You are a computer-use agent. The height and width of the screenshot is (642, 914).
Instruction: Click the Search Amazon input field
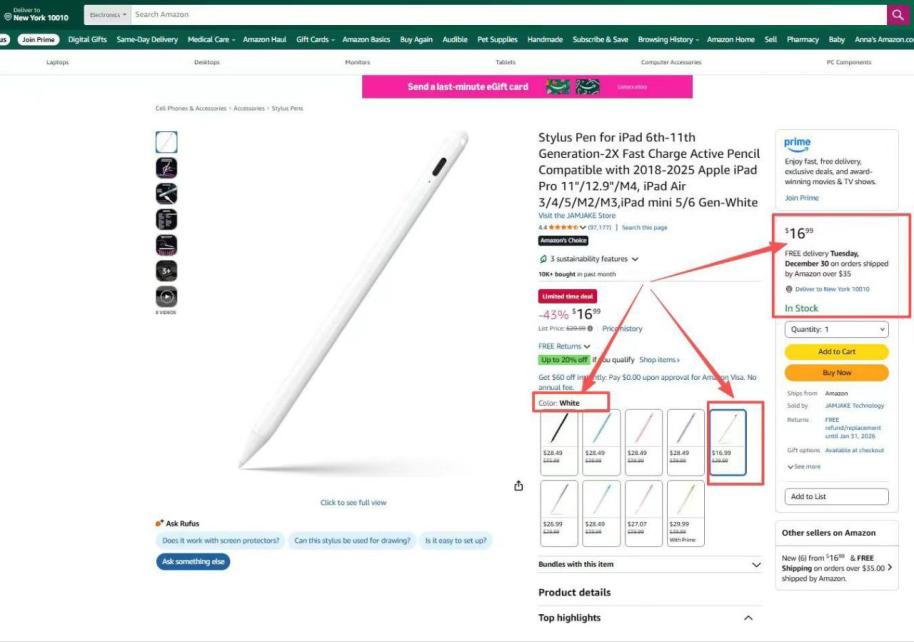coord(509,15)
